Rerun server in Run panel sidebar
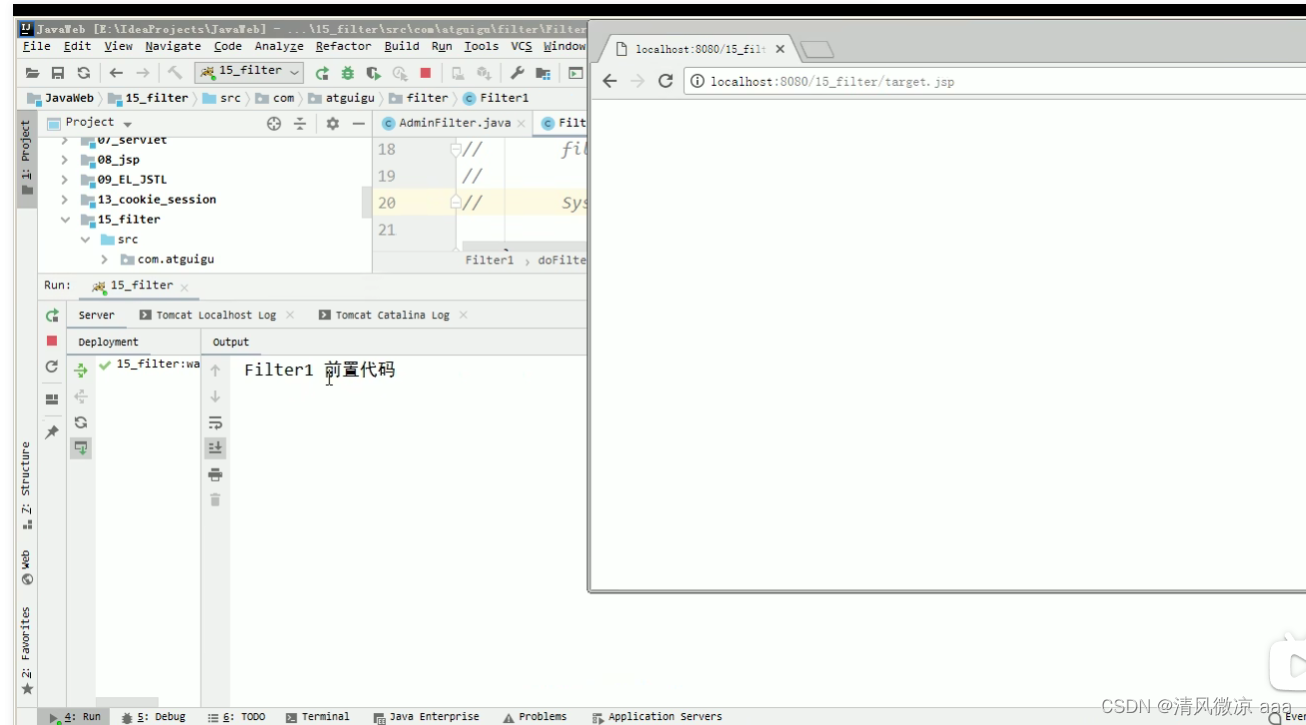 52,315
